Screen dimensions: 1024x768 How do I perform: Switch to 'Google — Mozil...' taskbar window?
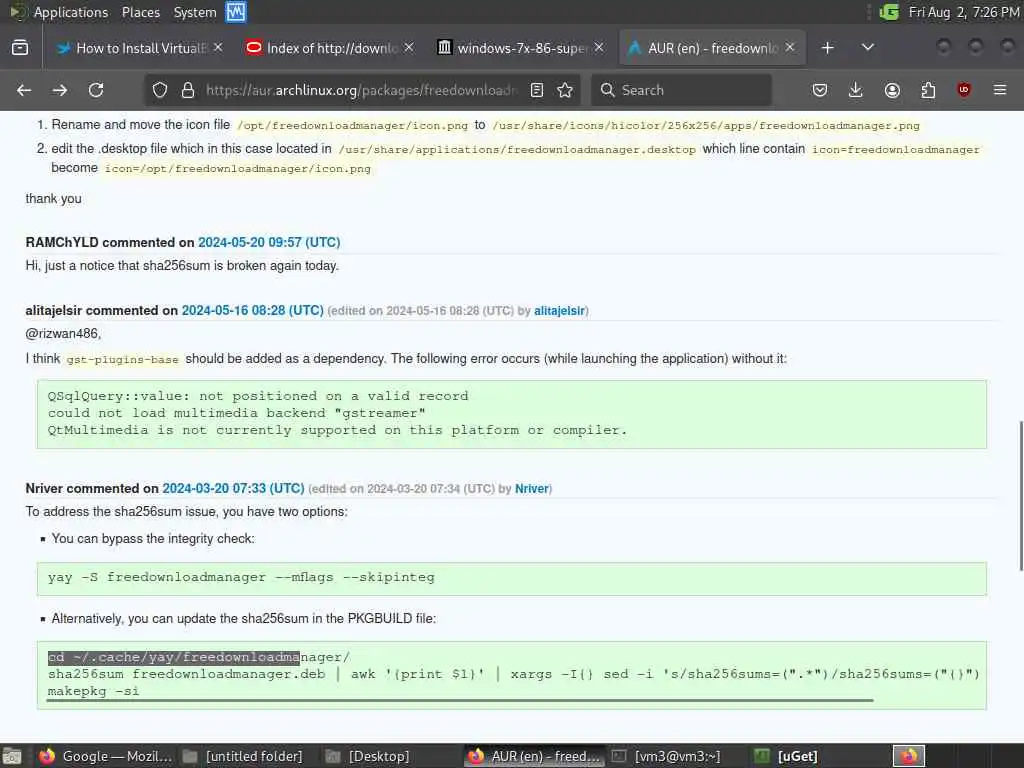point(106,756)
